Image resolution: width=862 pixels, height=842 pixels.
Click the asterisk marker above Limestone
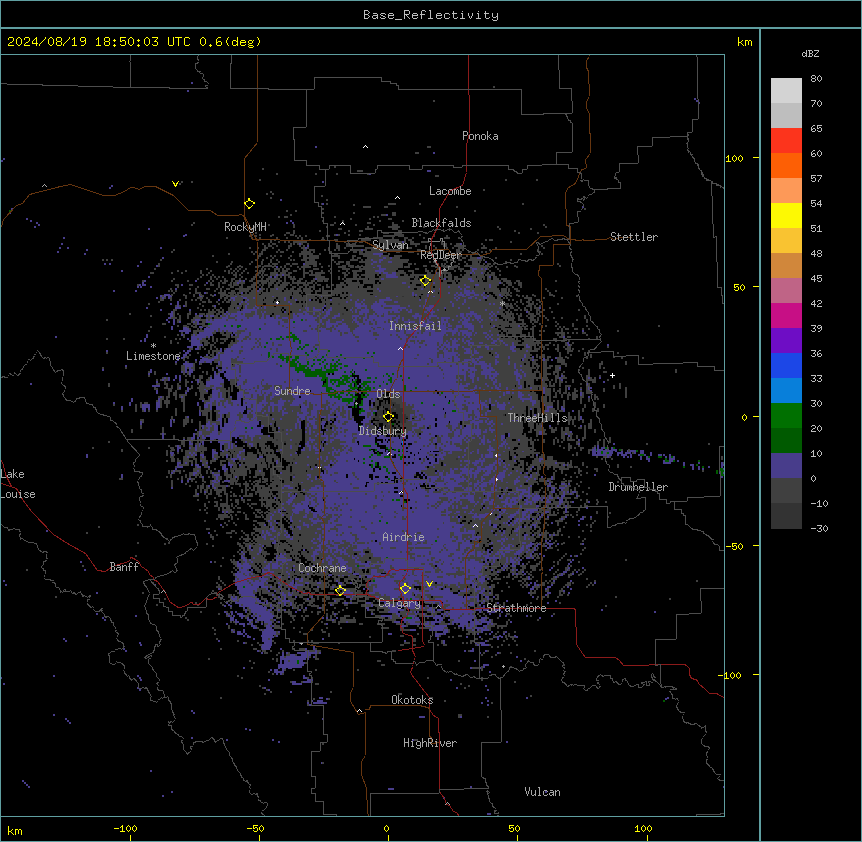point(153,346)
